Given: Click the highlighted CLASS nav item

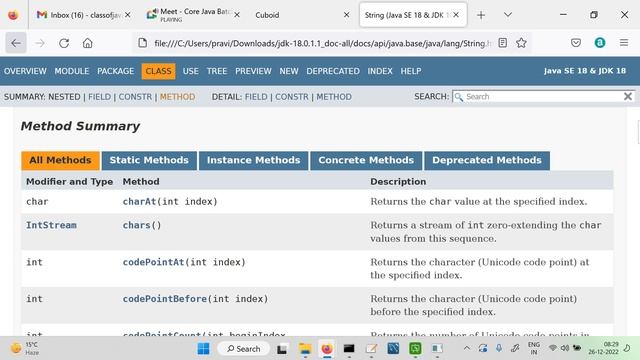Looking at the screenshot, I should (x=158, y=71).
